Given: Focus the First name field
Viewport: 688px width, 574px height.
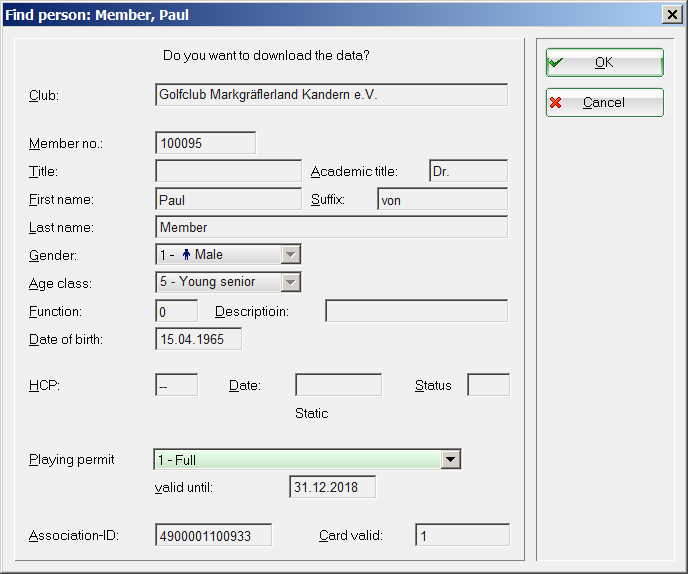Looking at the screenshot, I should (x=228, y=199).
